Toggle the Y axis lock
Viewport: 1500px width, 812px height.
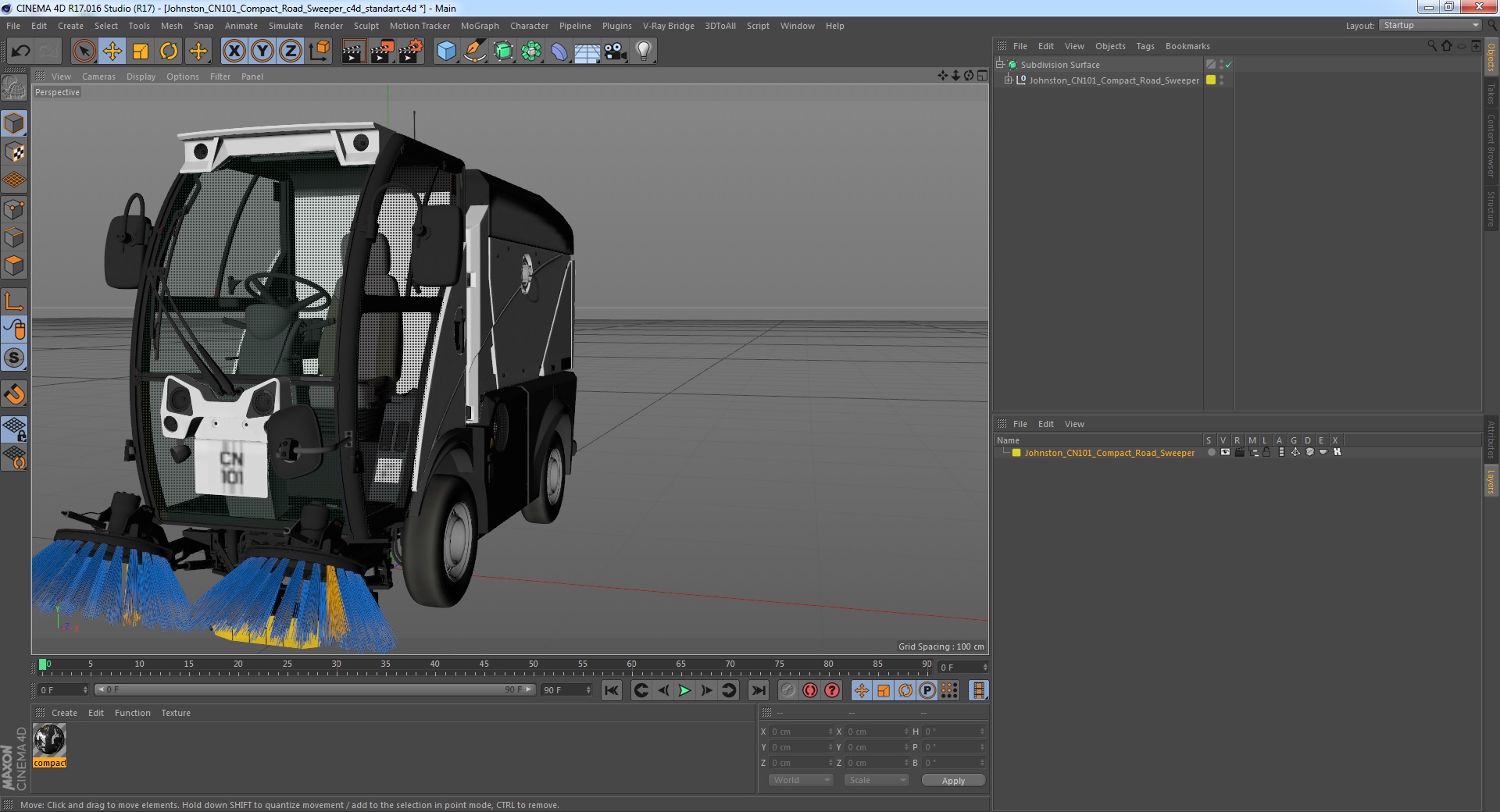click(262, 52)
